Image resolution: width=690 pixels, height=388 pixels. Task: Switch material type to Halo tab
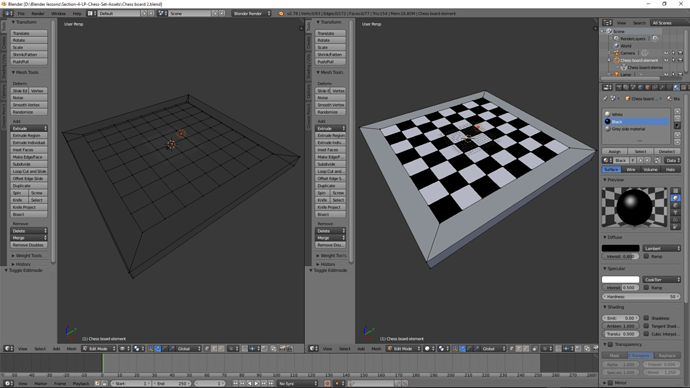tap(670, 169)
